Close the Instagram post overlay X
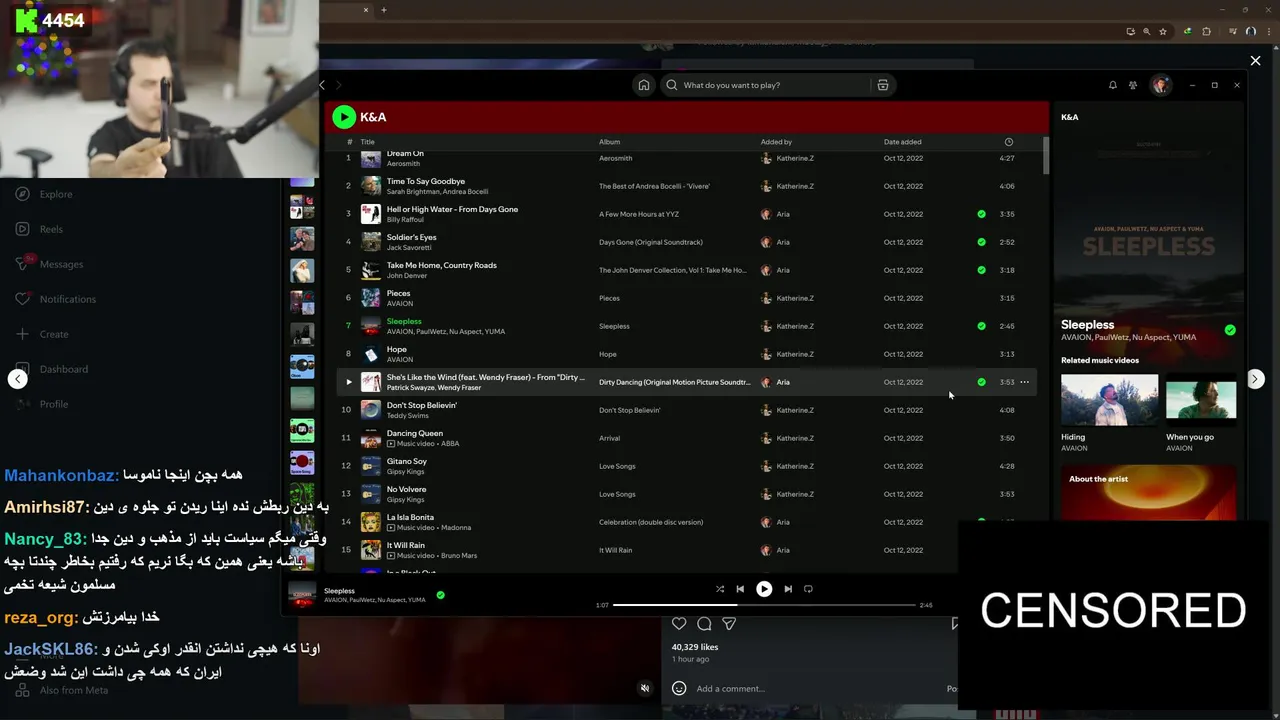The width and height of the screenshot is (1280, 720). click(x=1255, y=61)
